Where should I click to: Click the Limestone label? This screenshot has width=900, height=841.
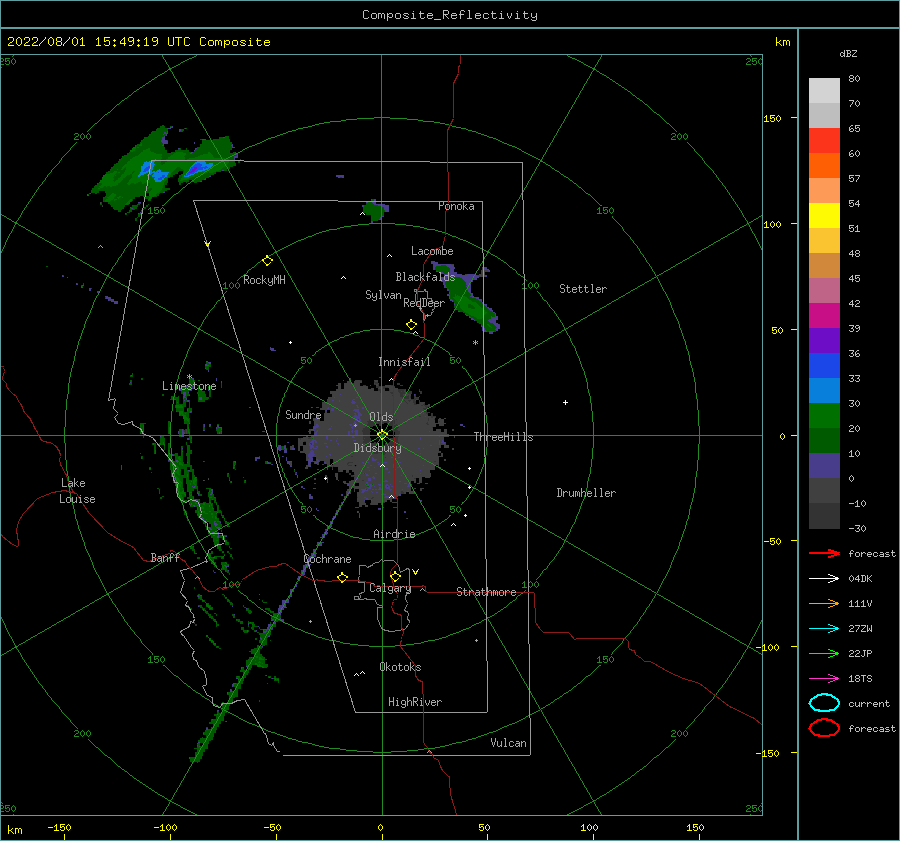189,386
